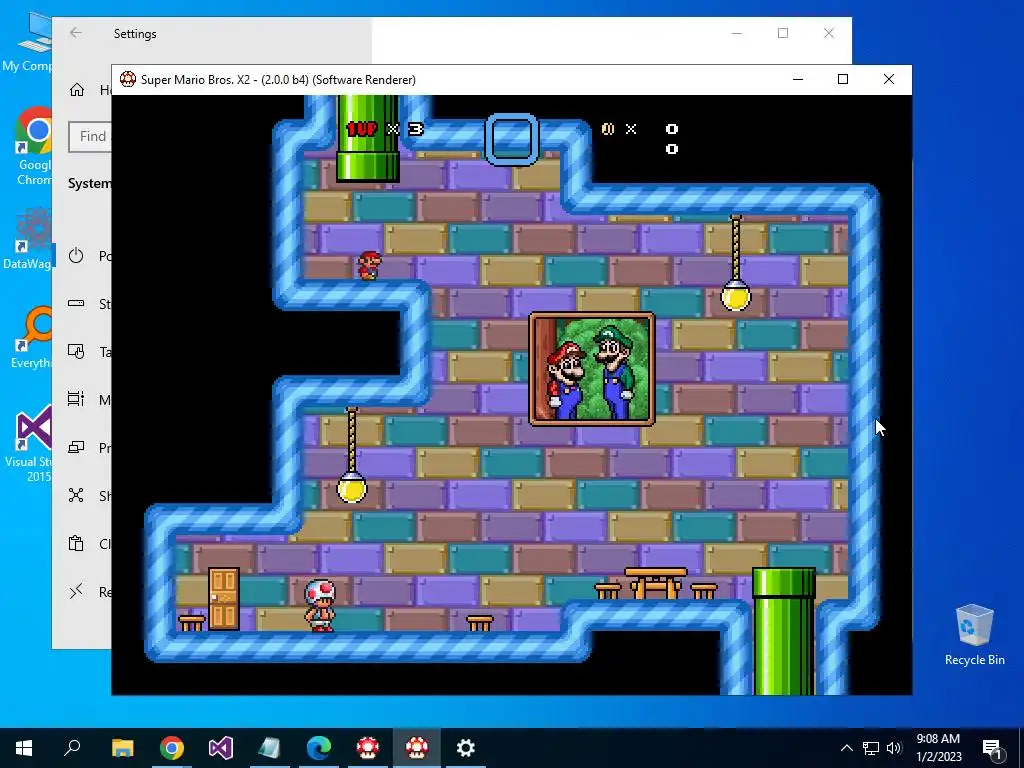Select the Shared experiences icon in the Settings sidebar
Viewport: 1024px width, 768px height.
point(76,495)
